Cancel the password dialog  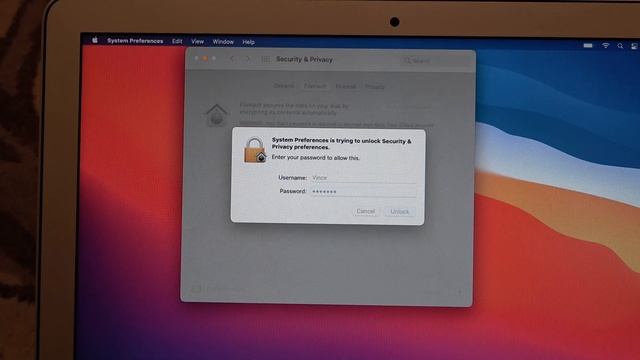pos(365,211)
